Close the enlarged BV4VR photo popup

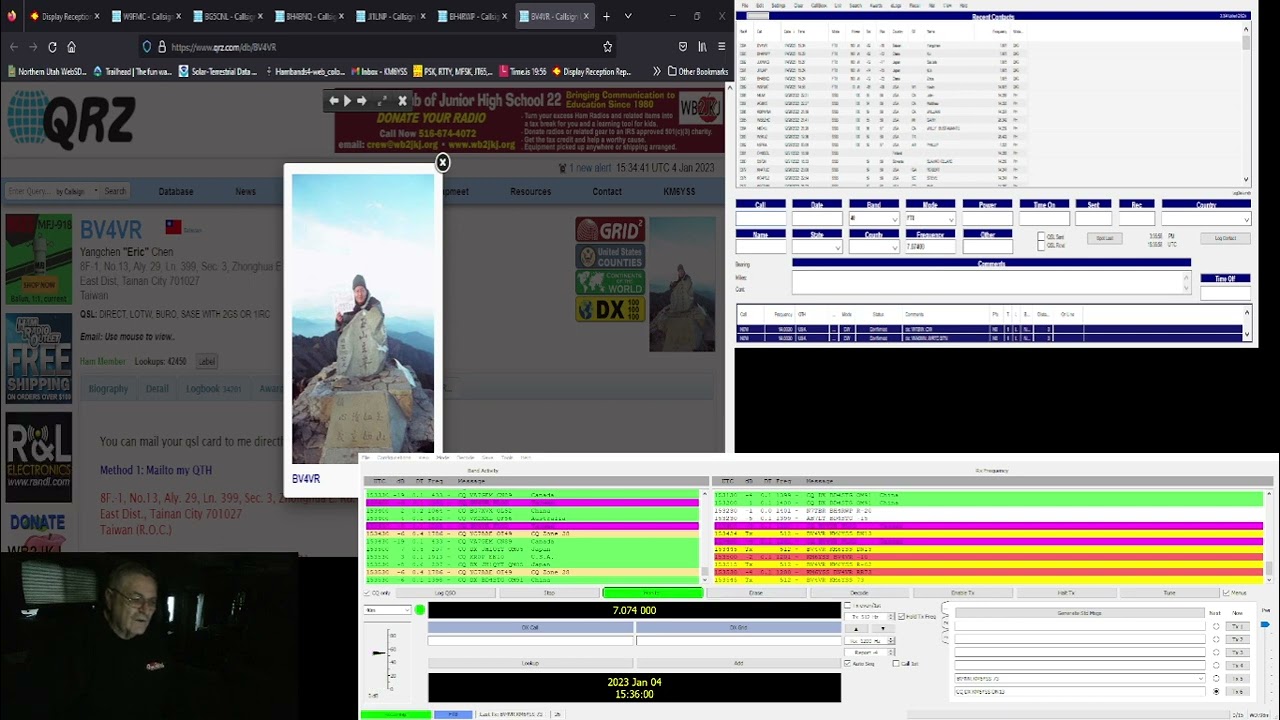[442, 163]
